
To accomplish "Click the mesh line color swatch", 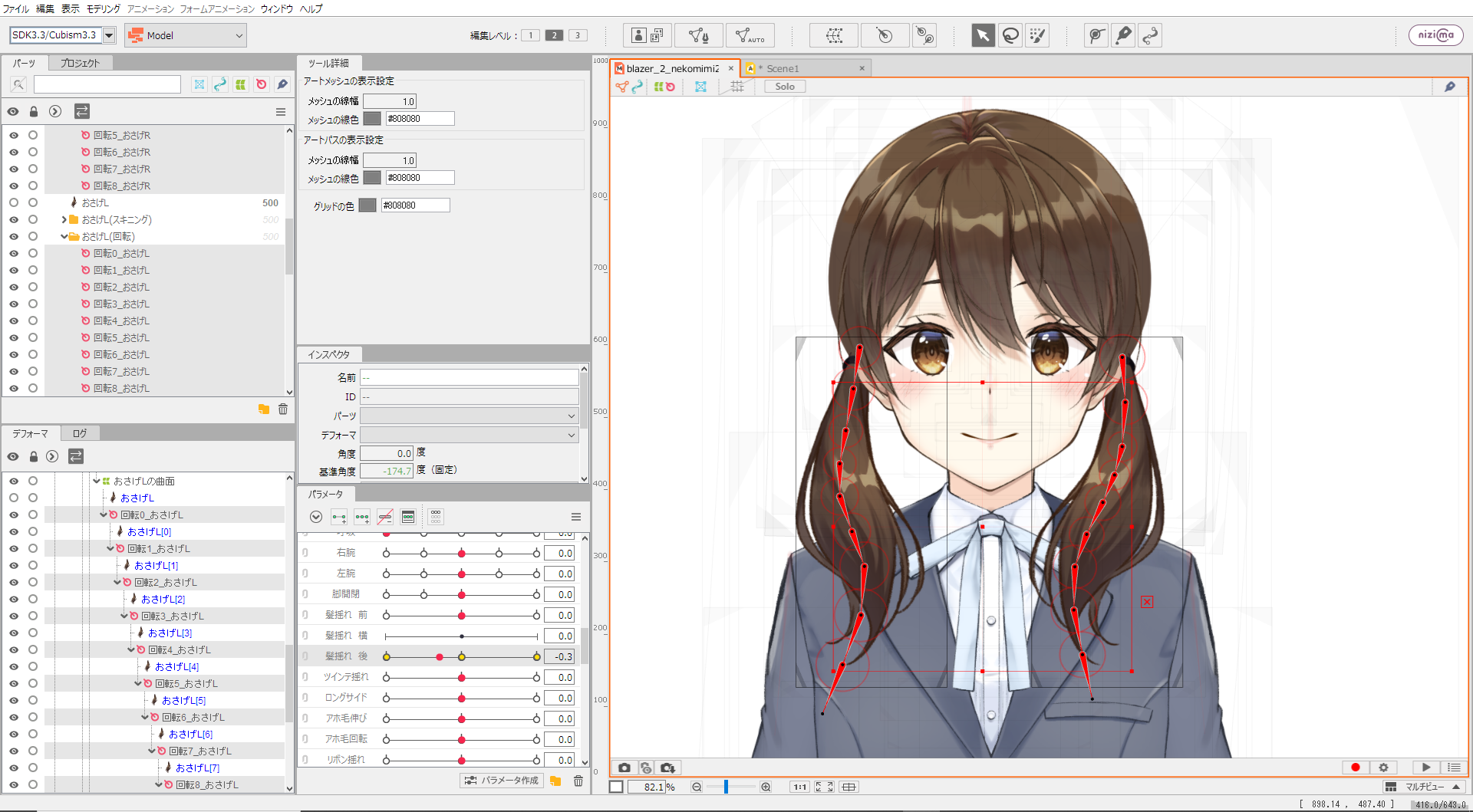I will (x=372, y=119).
